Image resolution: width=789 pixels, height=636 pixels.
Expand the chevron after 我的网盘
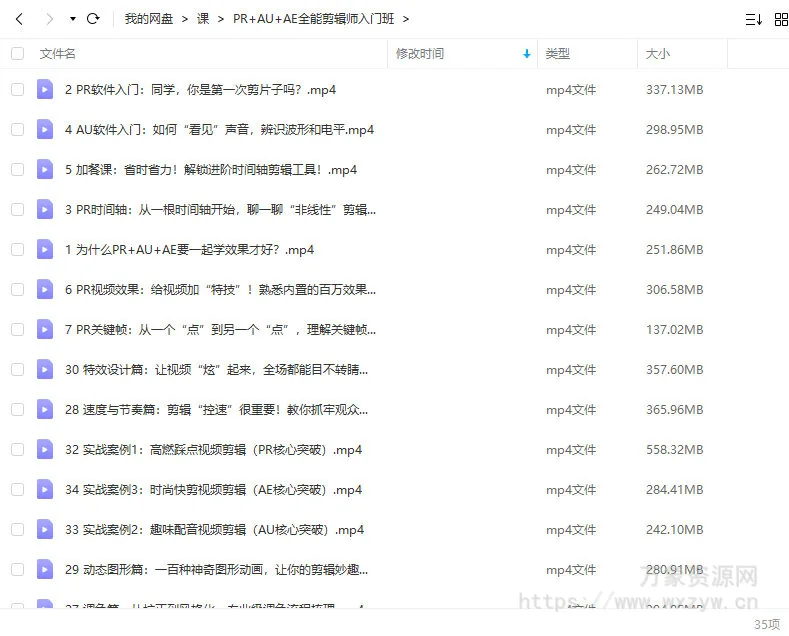(x=185, y=19)
